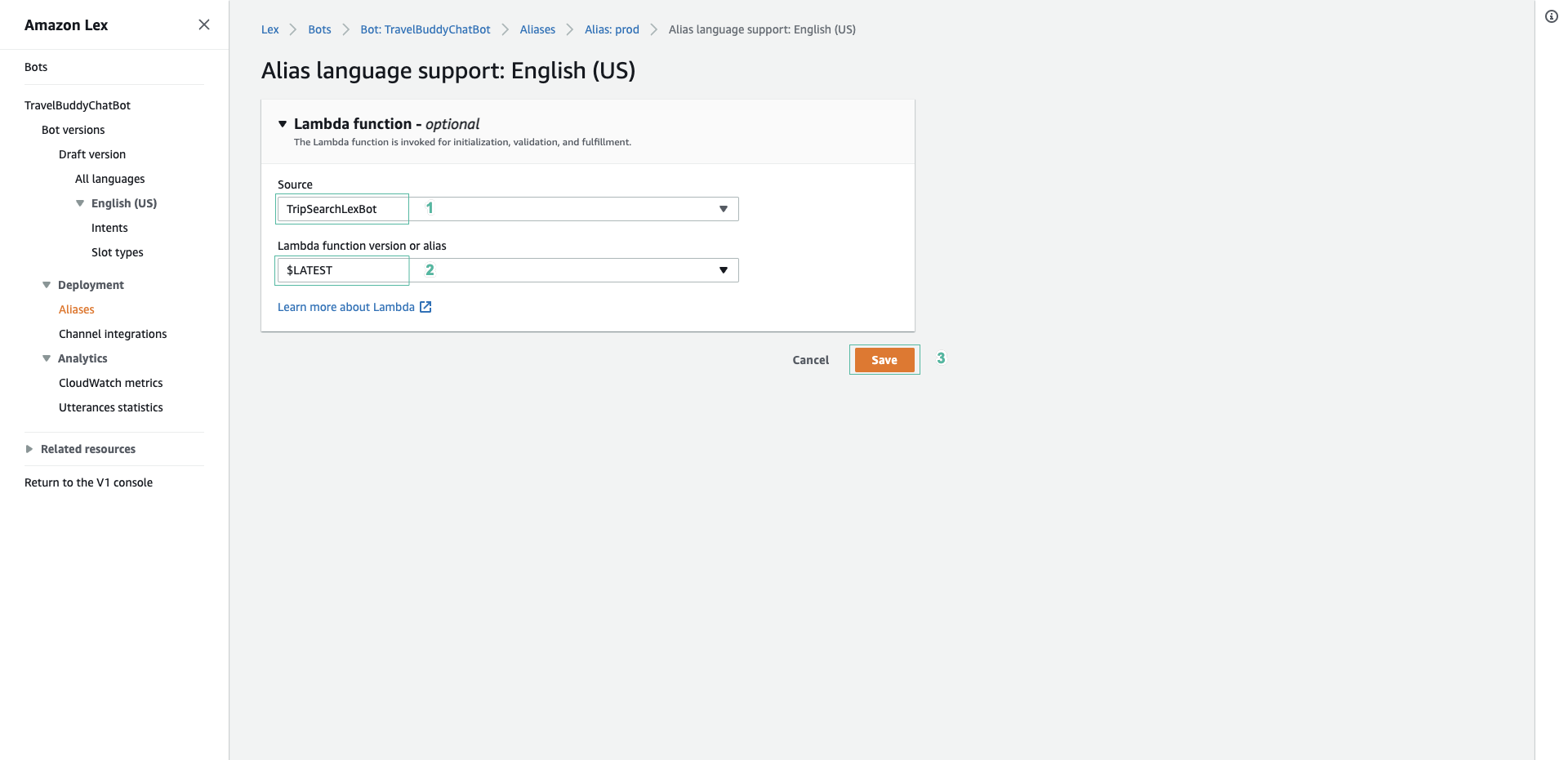This screenshot has height=760, width=1568.
Task: Select Aliases in the sidebar
Action: pyautogui.click(x=77, y=309)
